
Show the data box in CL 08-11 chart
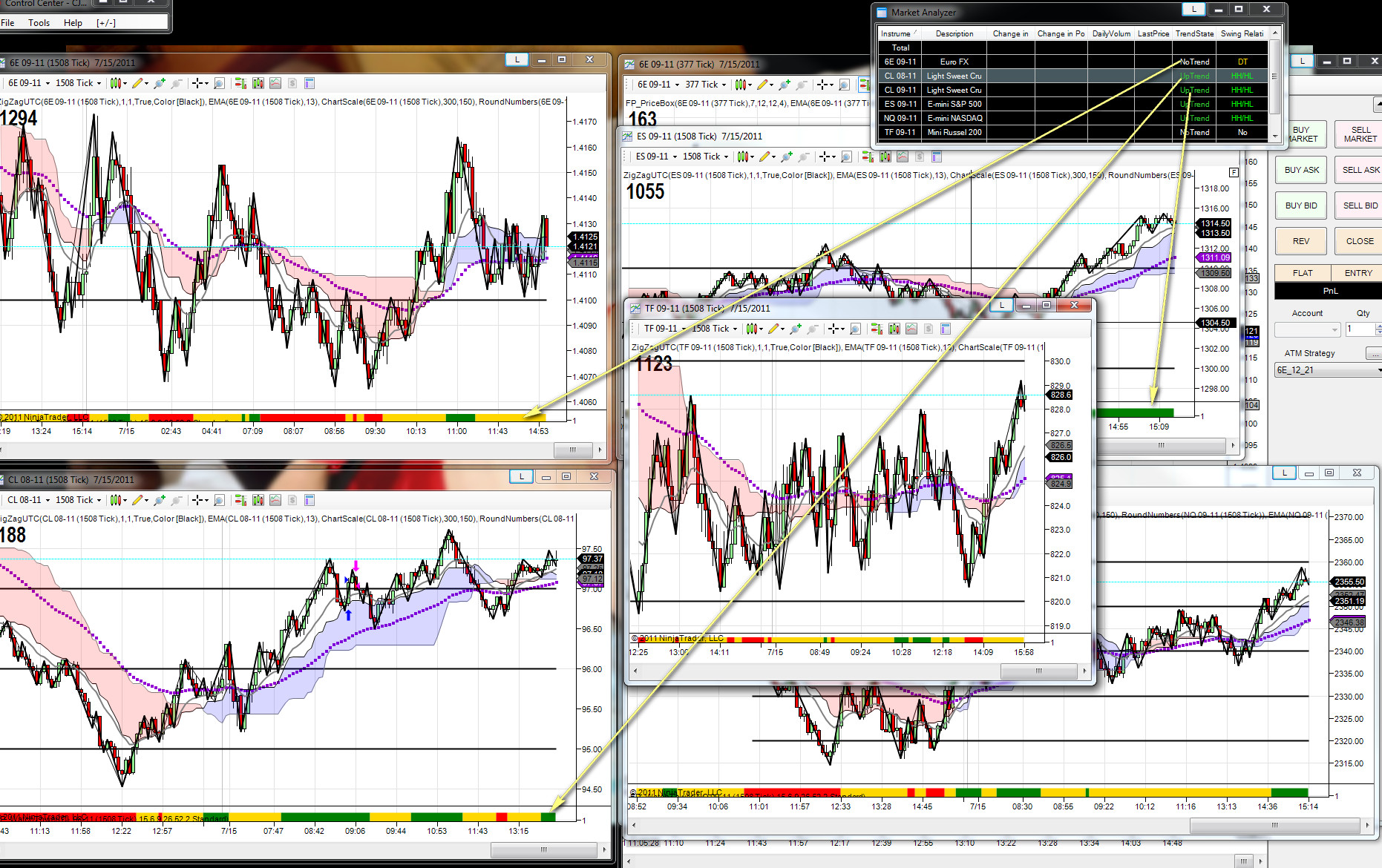coord(219,500)
